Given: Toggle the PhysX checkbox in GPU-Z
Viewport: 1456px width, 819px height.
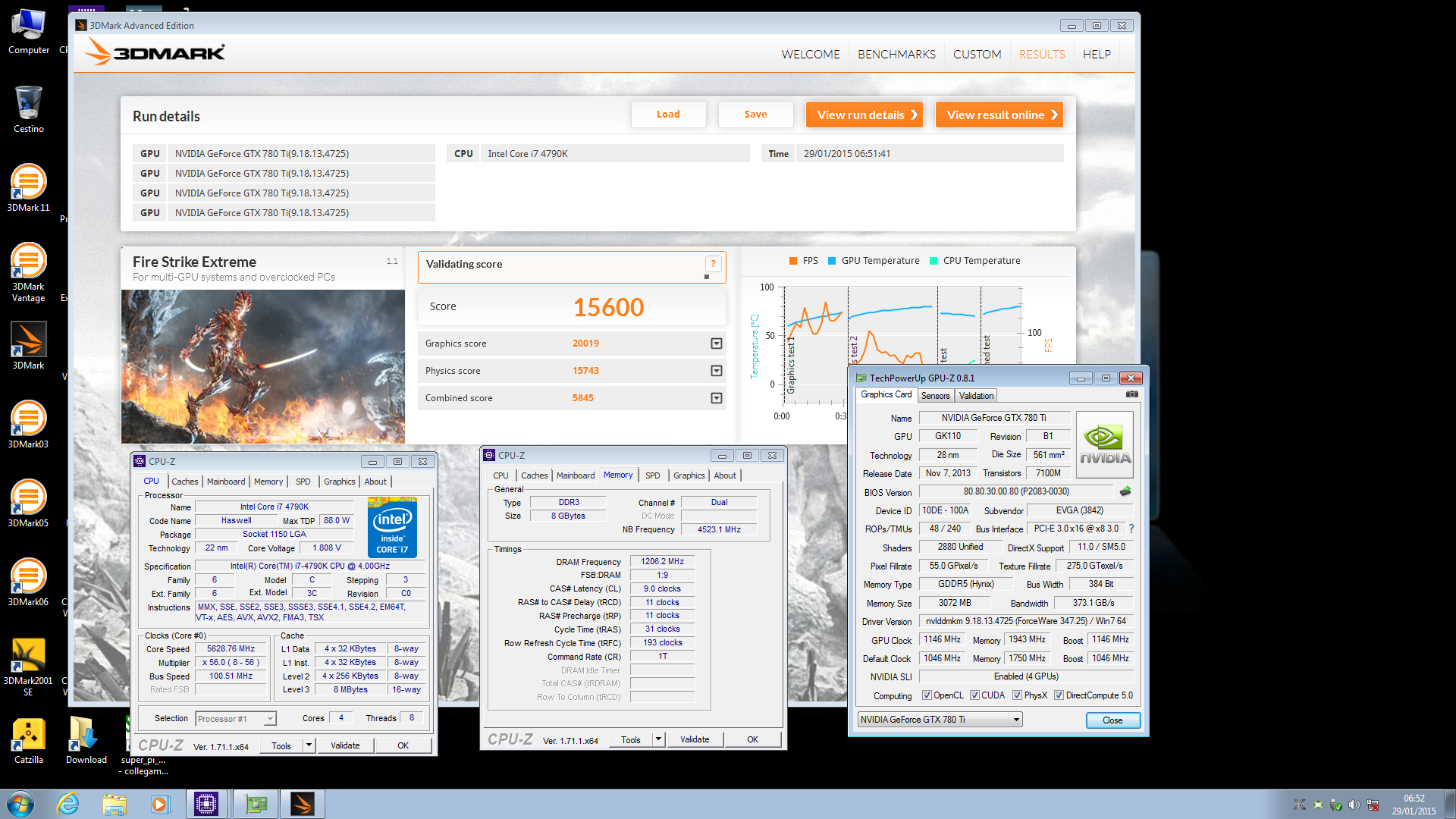Looking at the screenshot, I should pos(1017,695).
